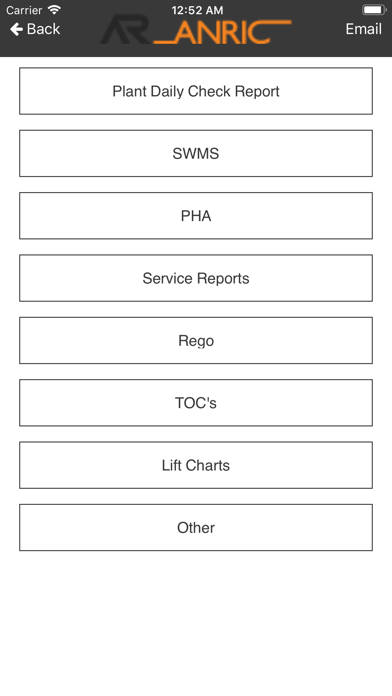392x696 pixels.
Task: Tap the orange underscore in the ANRIC logo
Action: click(163, 42)
